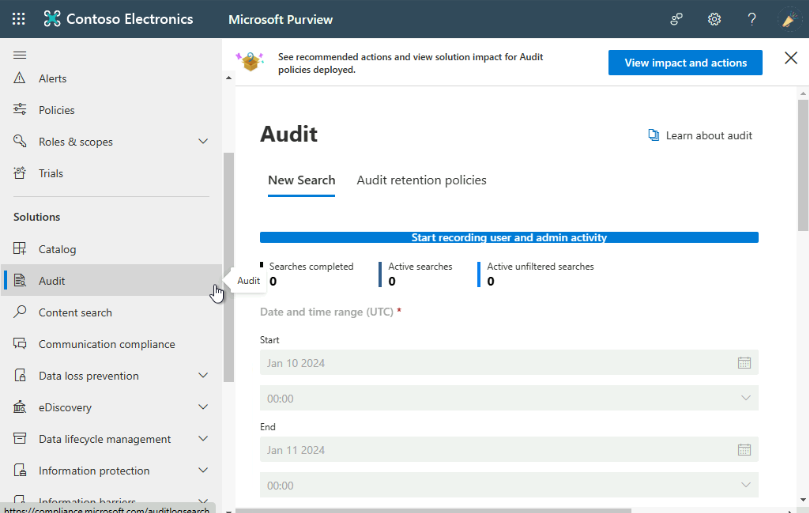This screenshot has height=513, width=809.
Task: Click the calendar icon in Start date field
Action: (x=744, y=363)
